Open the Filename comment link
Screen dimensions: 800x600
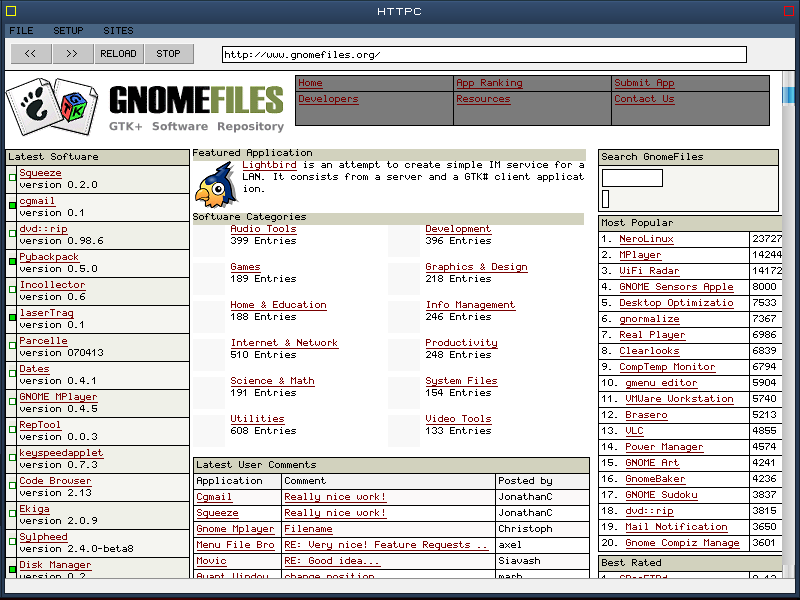[x=309, y=529]
